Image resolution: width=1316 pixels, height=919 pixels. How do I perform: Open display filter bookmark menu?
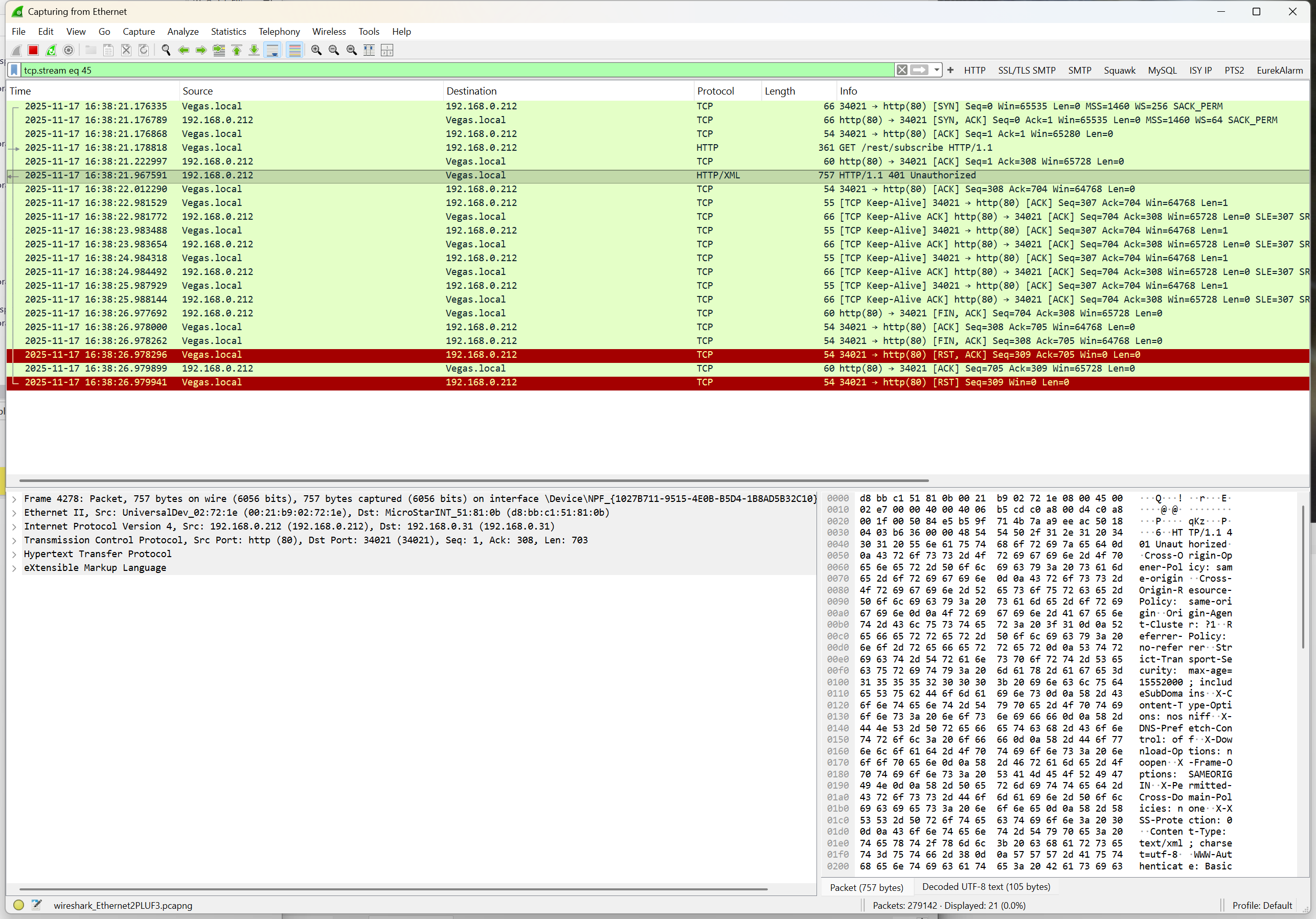[14, 70]
